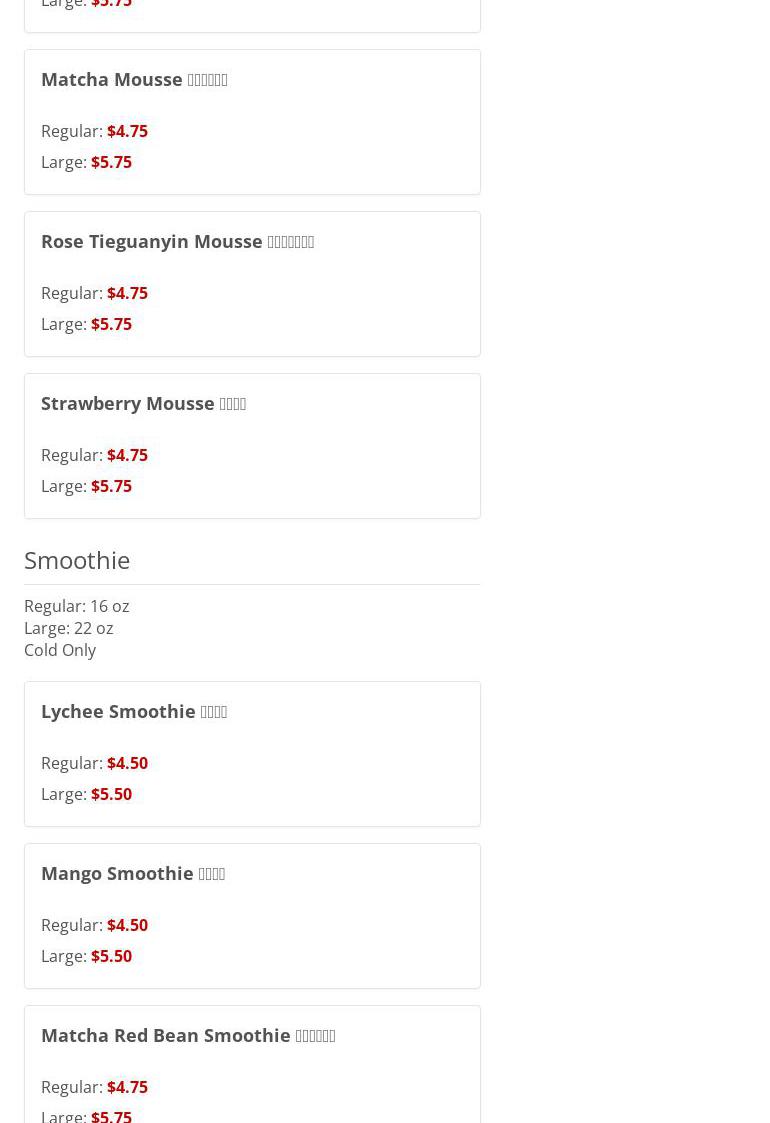Open the Strawberry Mousse menu item
The width and height of the screenshot is (770, 1123).
point(143,403)
